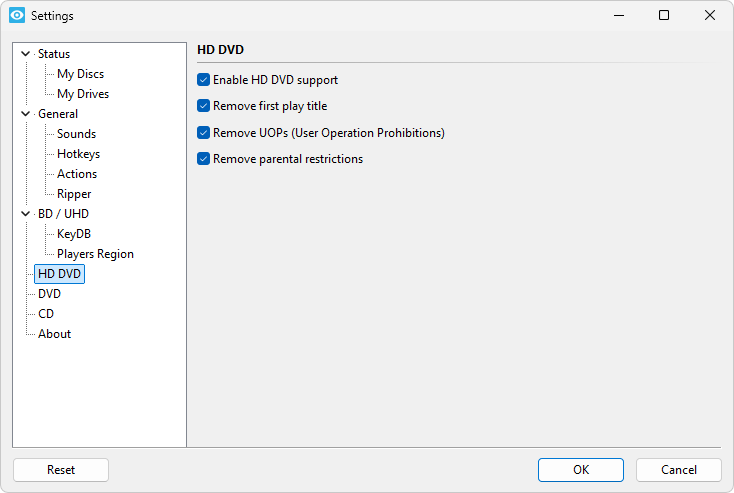The width and height of the screenshot is (734, 493).
Task: Disable the Enable HD DVD support checkbox
Action: pyautogui.click(x=203, y=80)
